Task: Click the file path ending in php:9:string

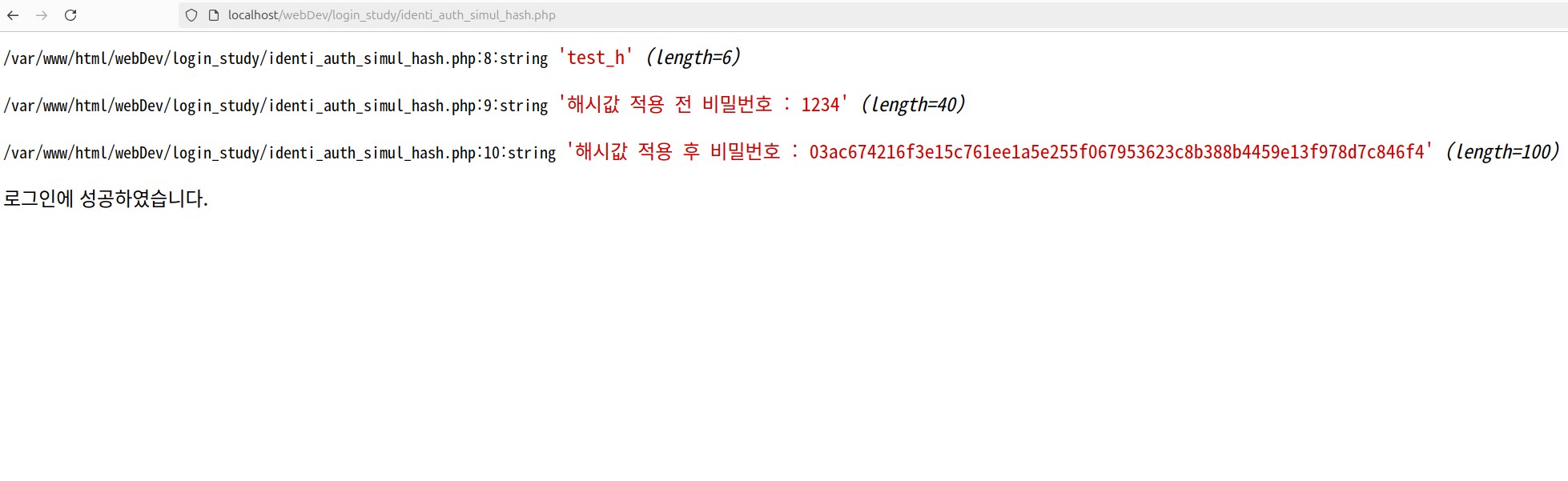Action: pyautogui.click(x=276, y=106)
